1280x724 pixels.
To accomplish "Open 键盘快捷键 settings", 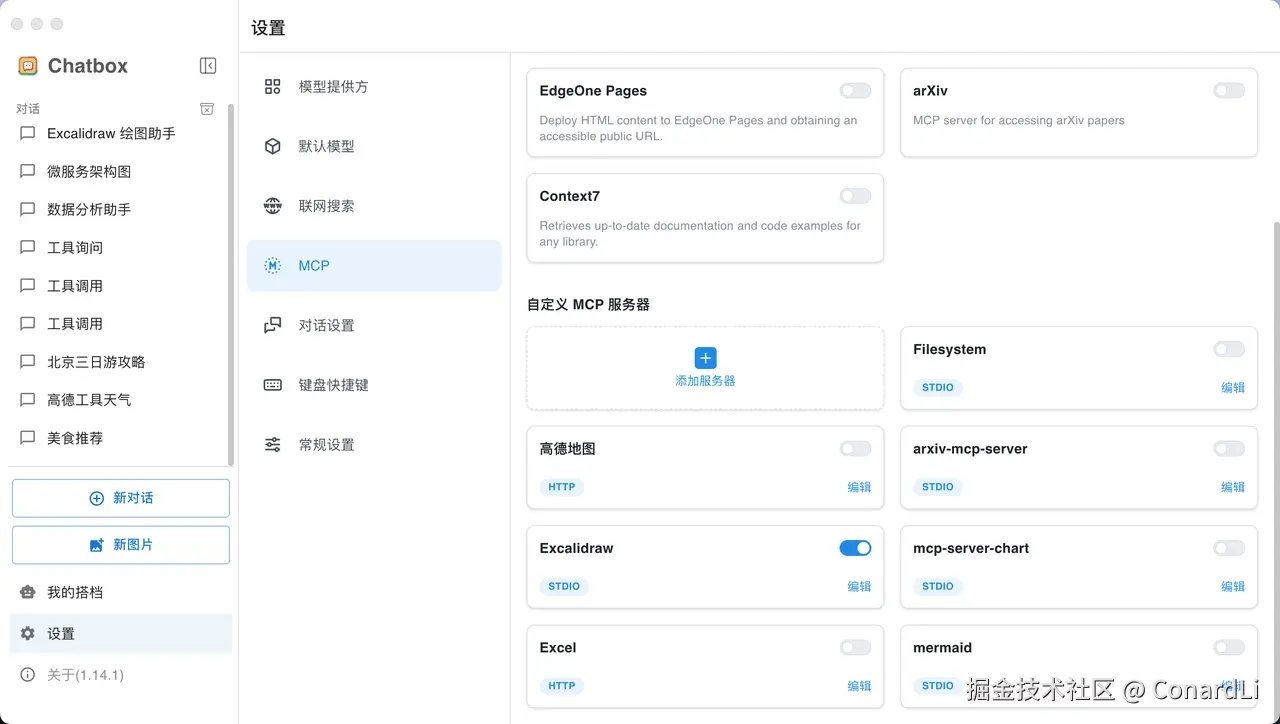I will 374,385.
